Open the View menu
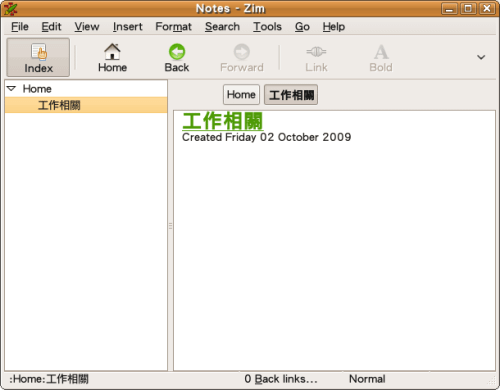The width and height of the screenshot is (500, 390). click(87, 27)
